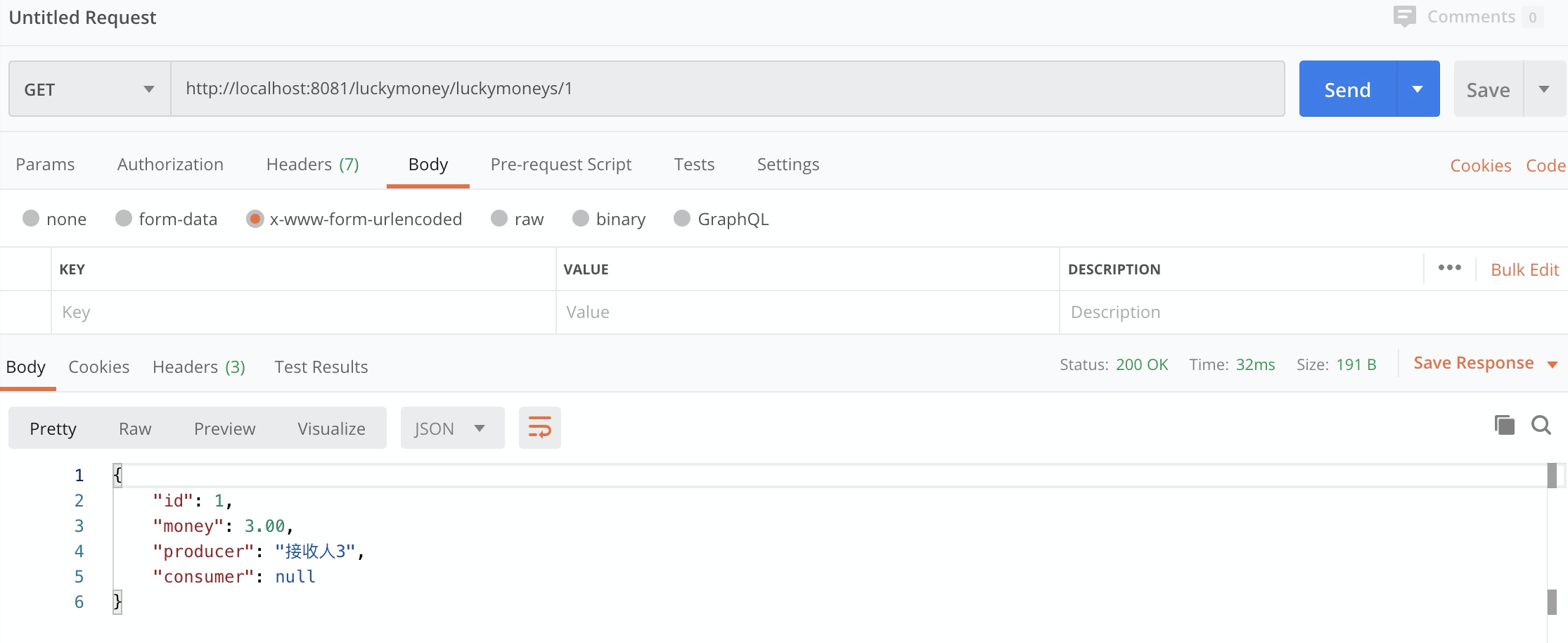Click the "money": 3.00 line
The height and width of the screenshot is (643, 1568).
(222, 526)
